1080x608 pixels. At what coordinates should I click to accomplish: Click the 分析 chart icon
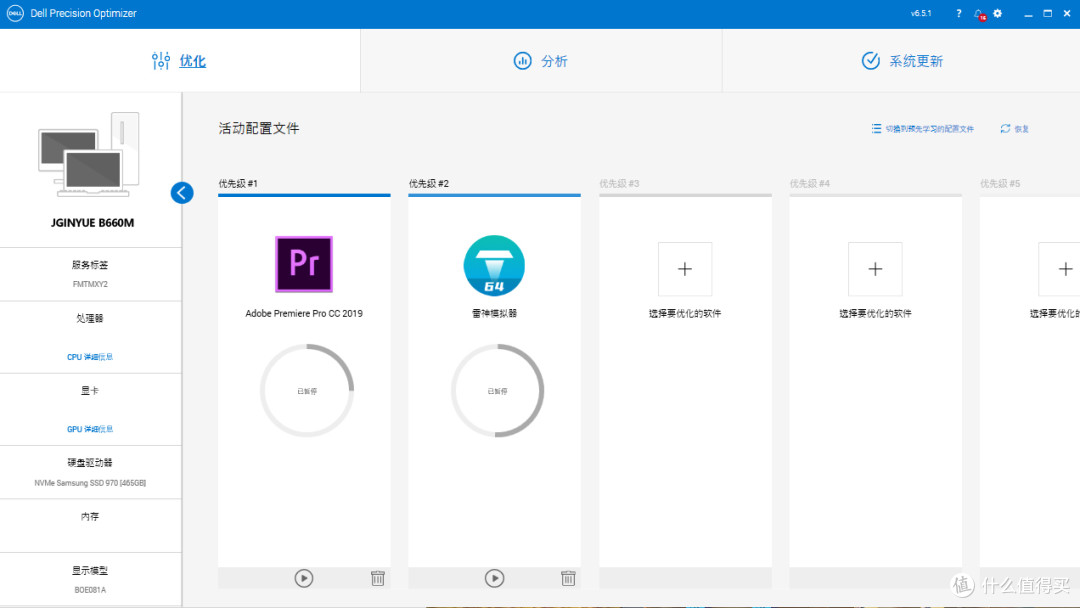(x=522, y=61)
